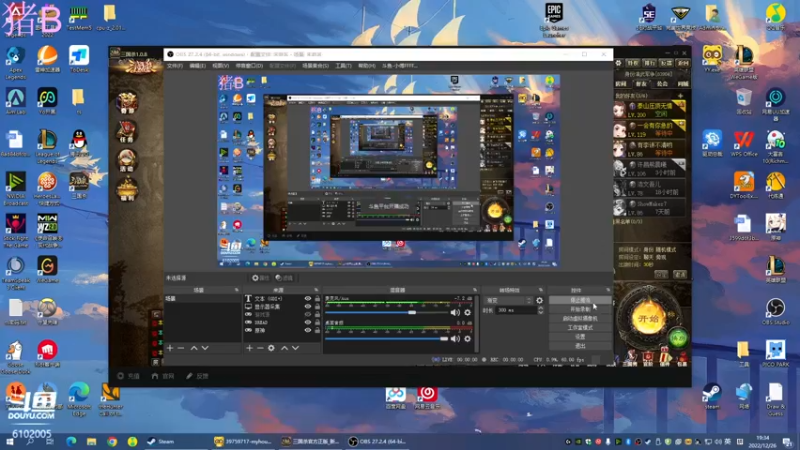Undock the 场景 panel via its header icon
800x450 pixels.
pos(236,290)
